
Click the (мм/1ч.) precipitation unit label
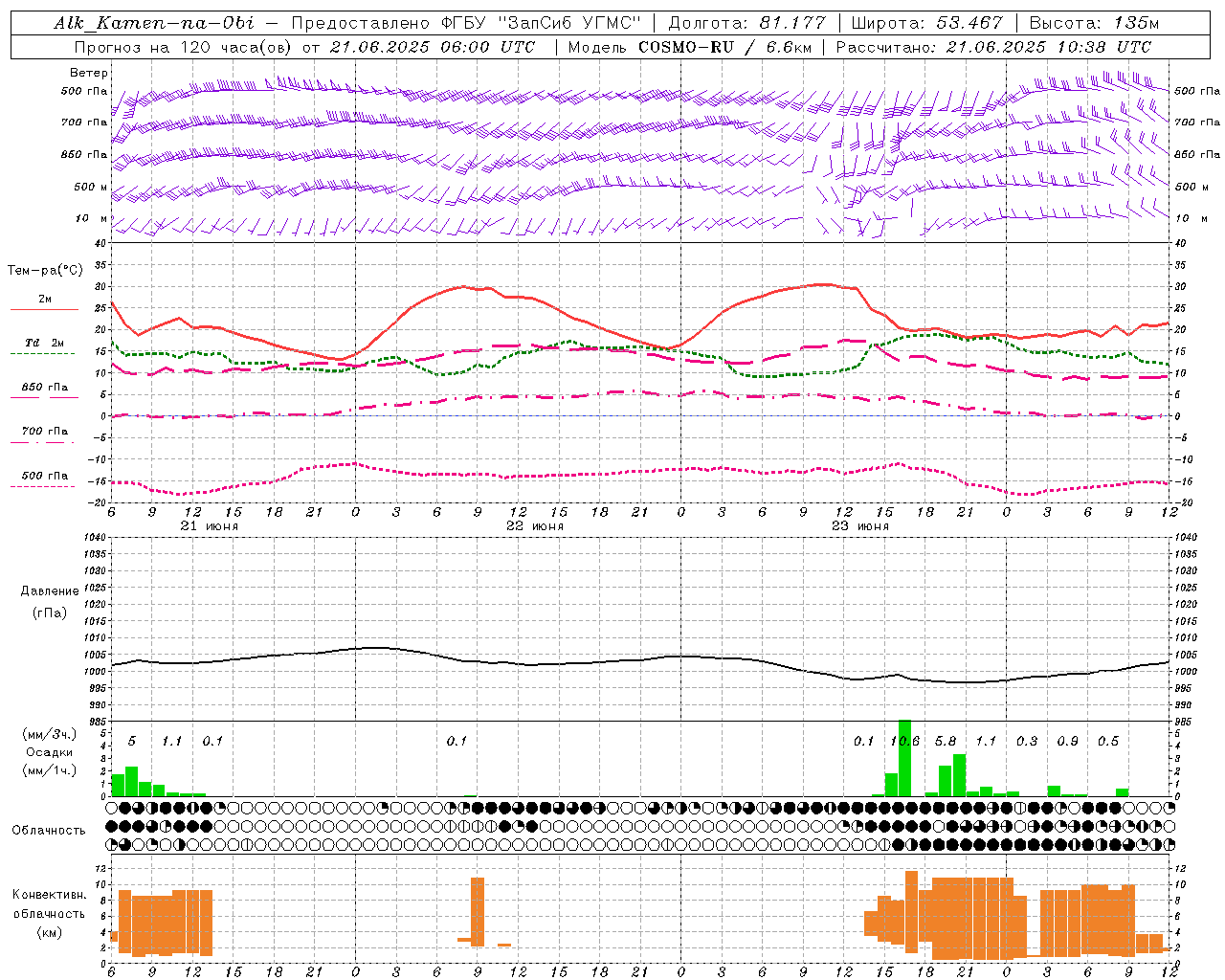point(49,770)
